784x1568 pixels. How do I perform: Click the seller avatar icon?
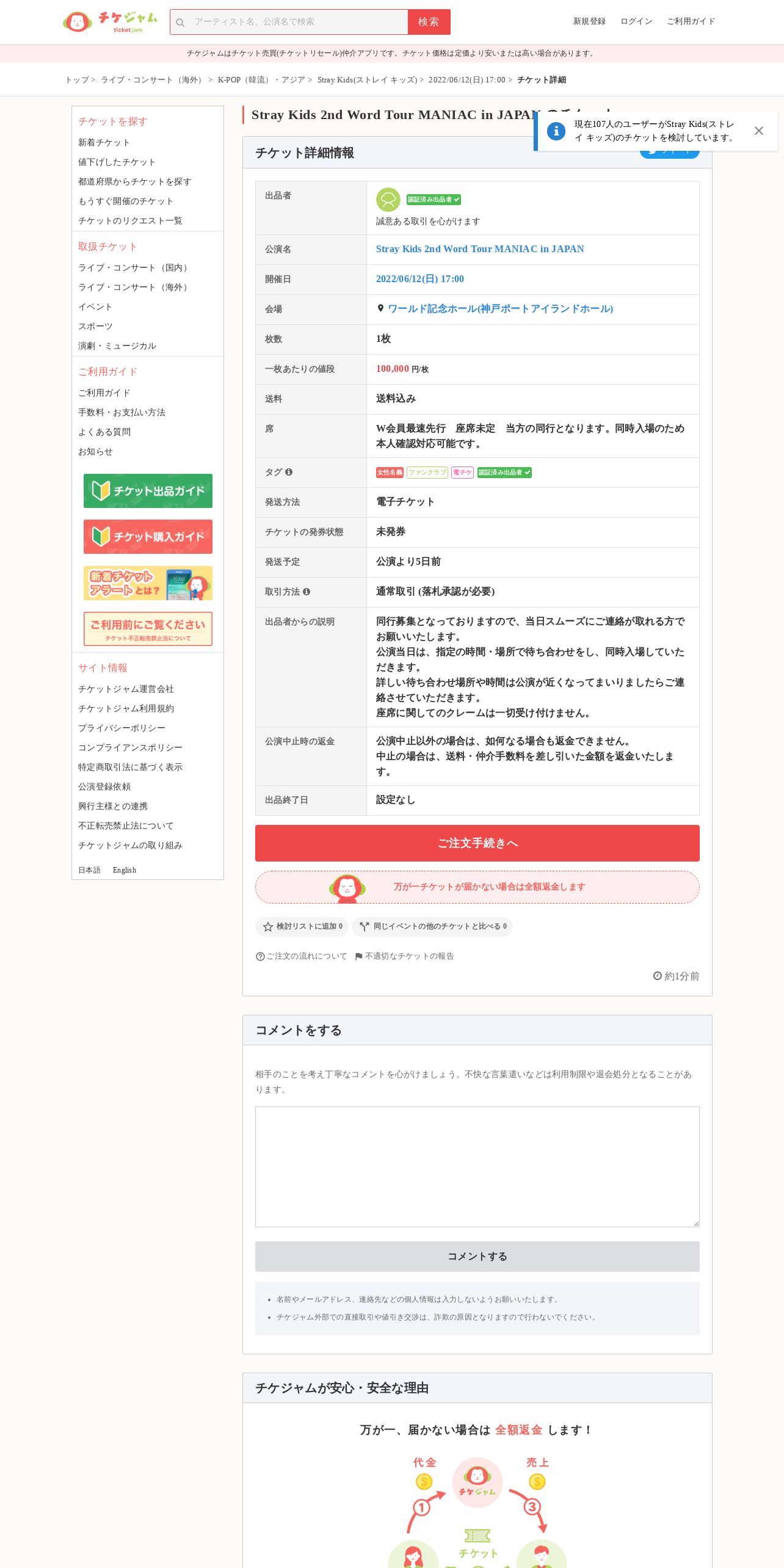[x=388, y=200]
